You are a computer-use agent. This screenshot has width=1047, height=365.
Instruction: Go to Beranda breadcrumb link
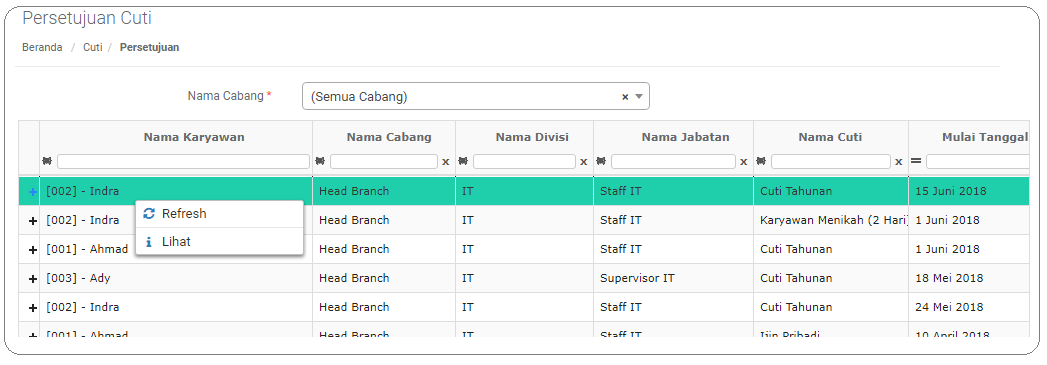coord(42,47)
